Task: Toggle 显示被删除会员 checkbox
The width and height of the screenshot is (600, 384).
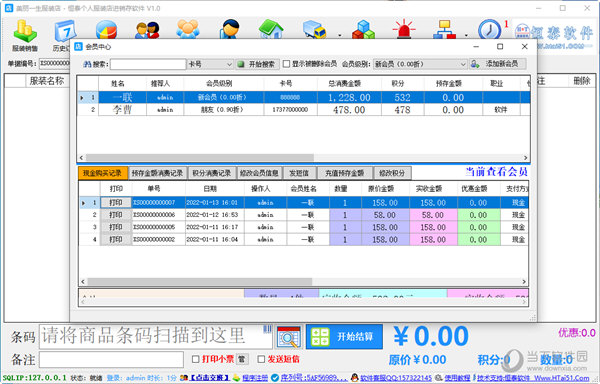Action: point(286,64)
